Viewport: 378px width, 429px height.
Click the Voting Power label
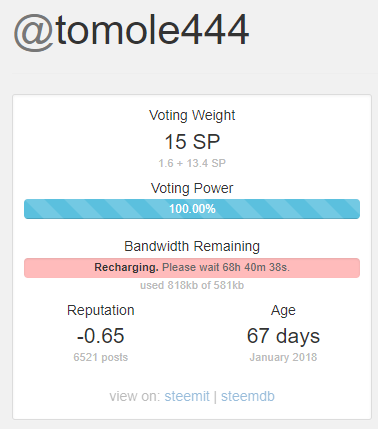pos(192,188)
